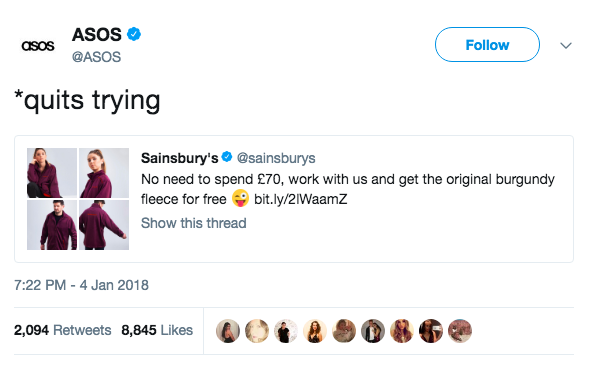Click the ASOS profile logo avatar

(38, 46)
